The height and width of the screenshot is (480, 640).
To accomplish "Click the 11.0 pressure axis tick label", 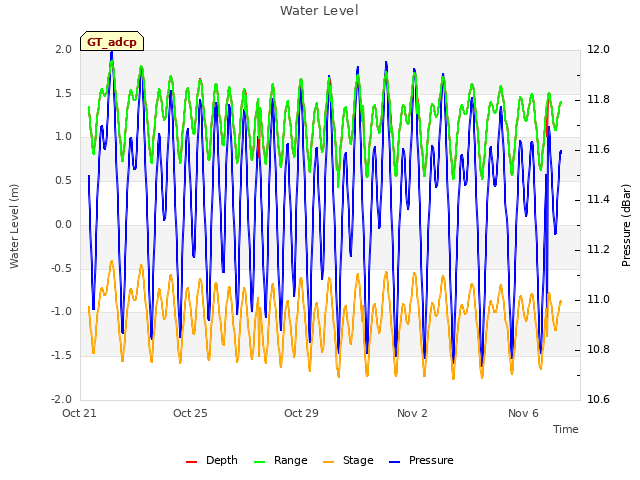I will pos(598,300).
